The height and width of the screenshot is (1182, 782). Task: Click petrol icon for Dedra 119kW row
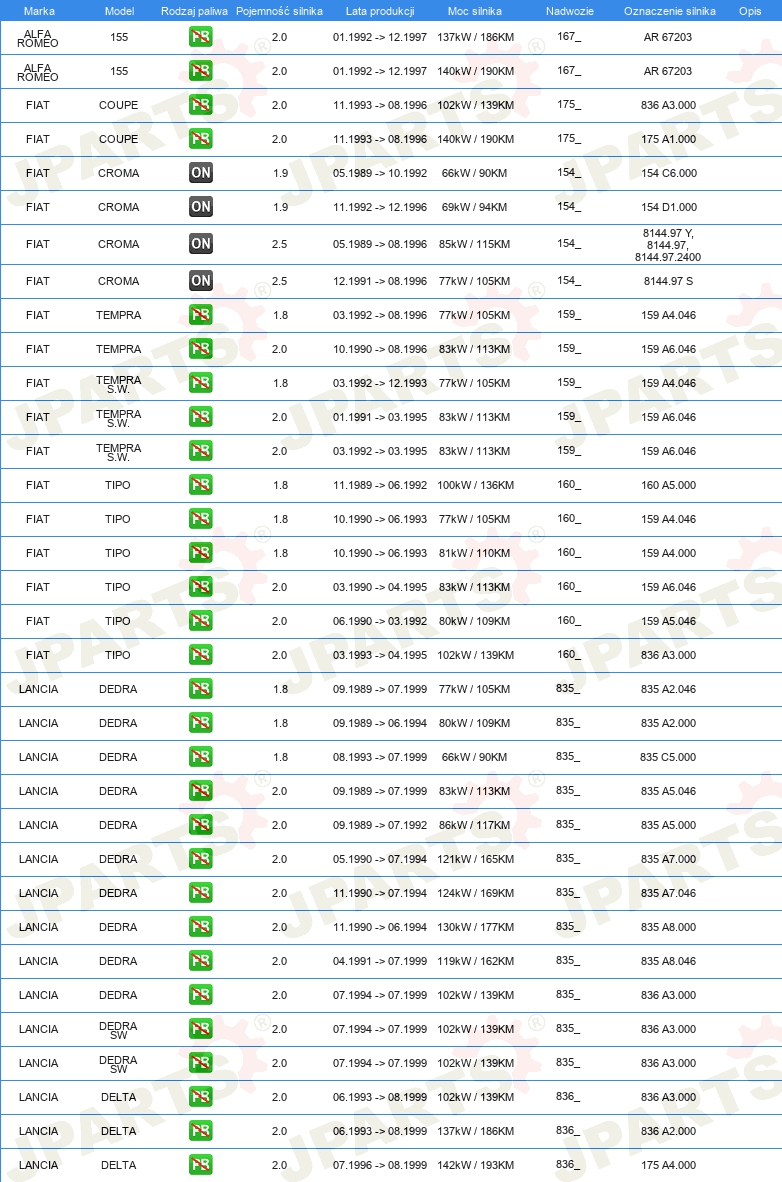(201, 960)
